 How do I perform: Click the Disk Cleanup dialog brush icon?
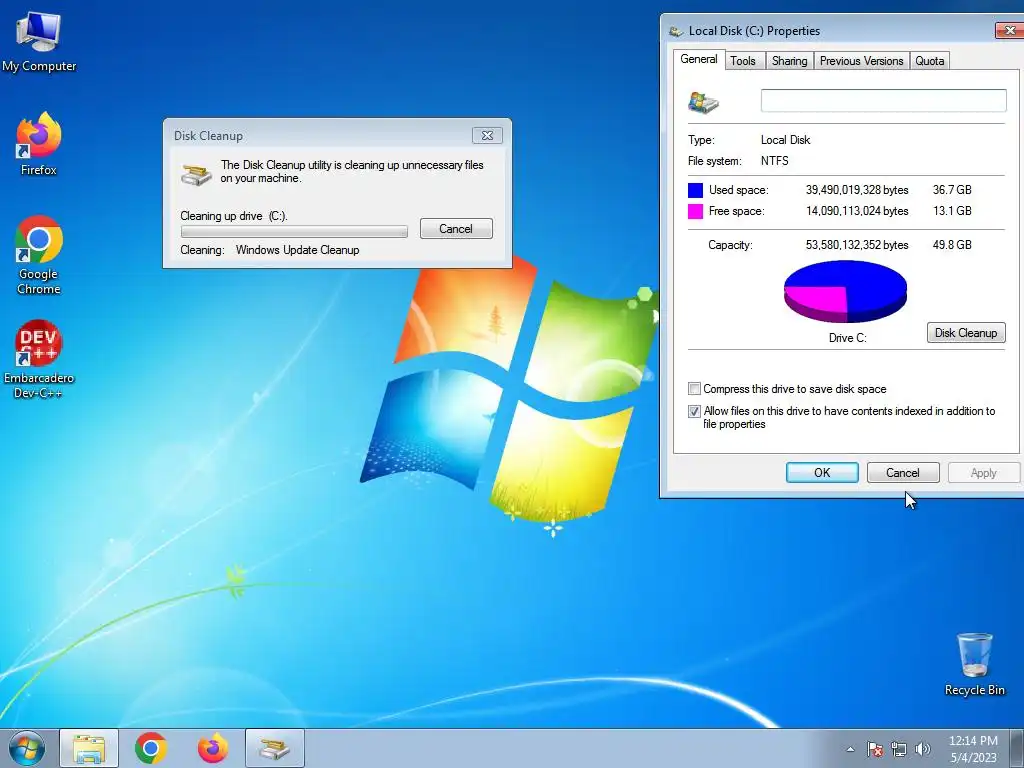(x=196, y=174)
